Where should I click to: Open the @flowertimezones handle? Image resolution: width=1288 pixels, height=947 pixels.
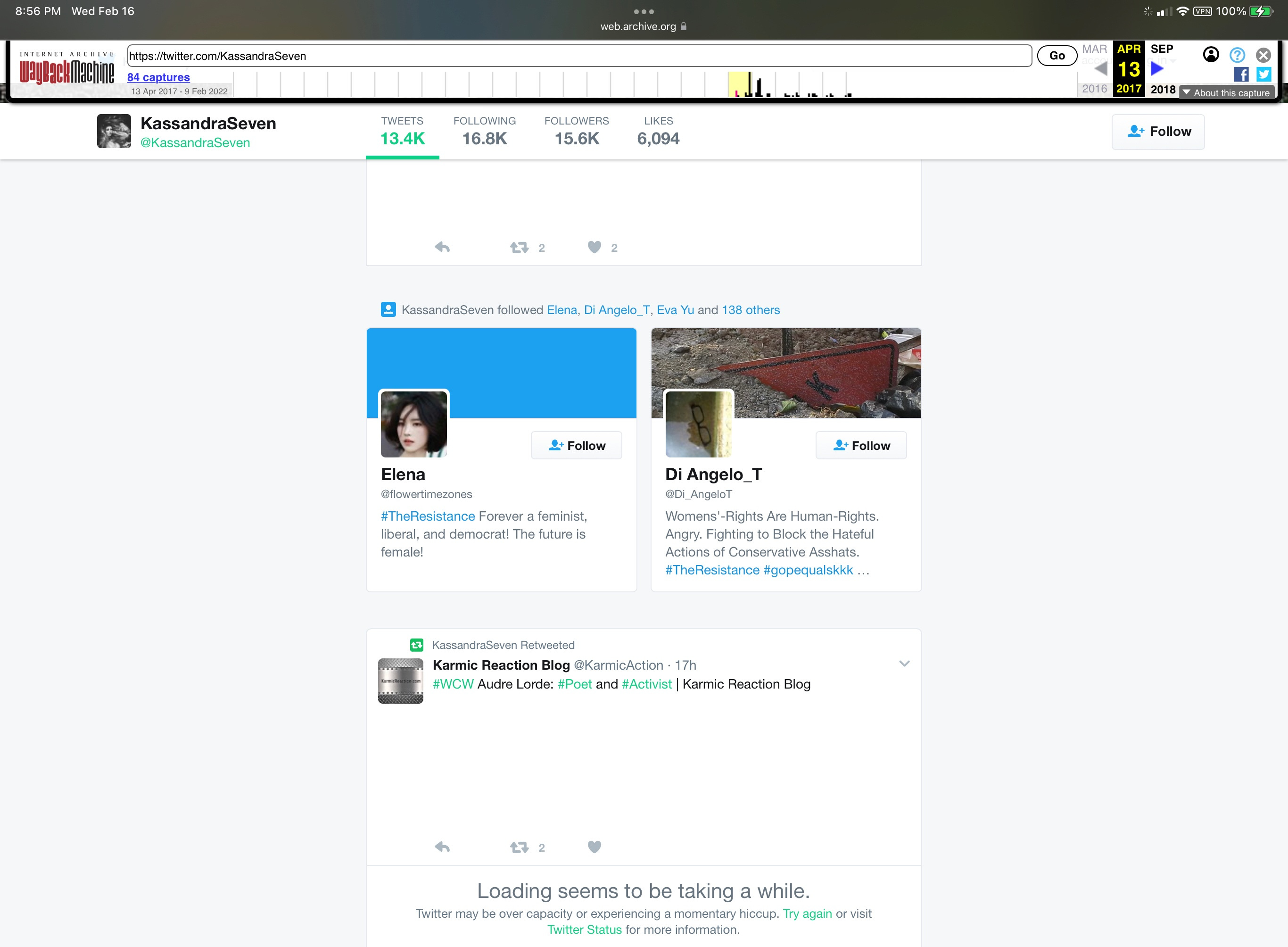click(x=426, y=494)
